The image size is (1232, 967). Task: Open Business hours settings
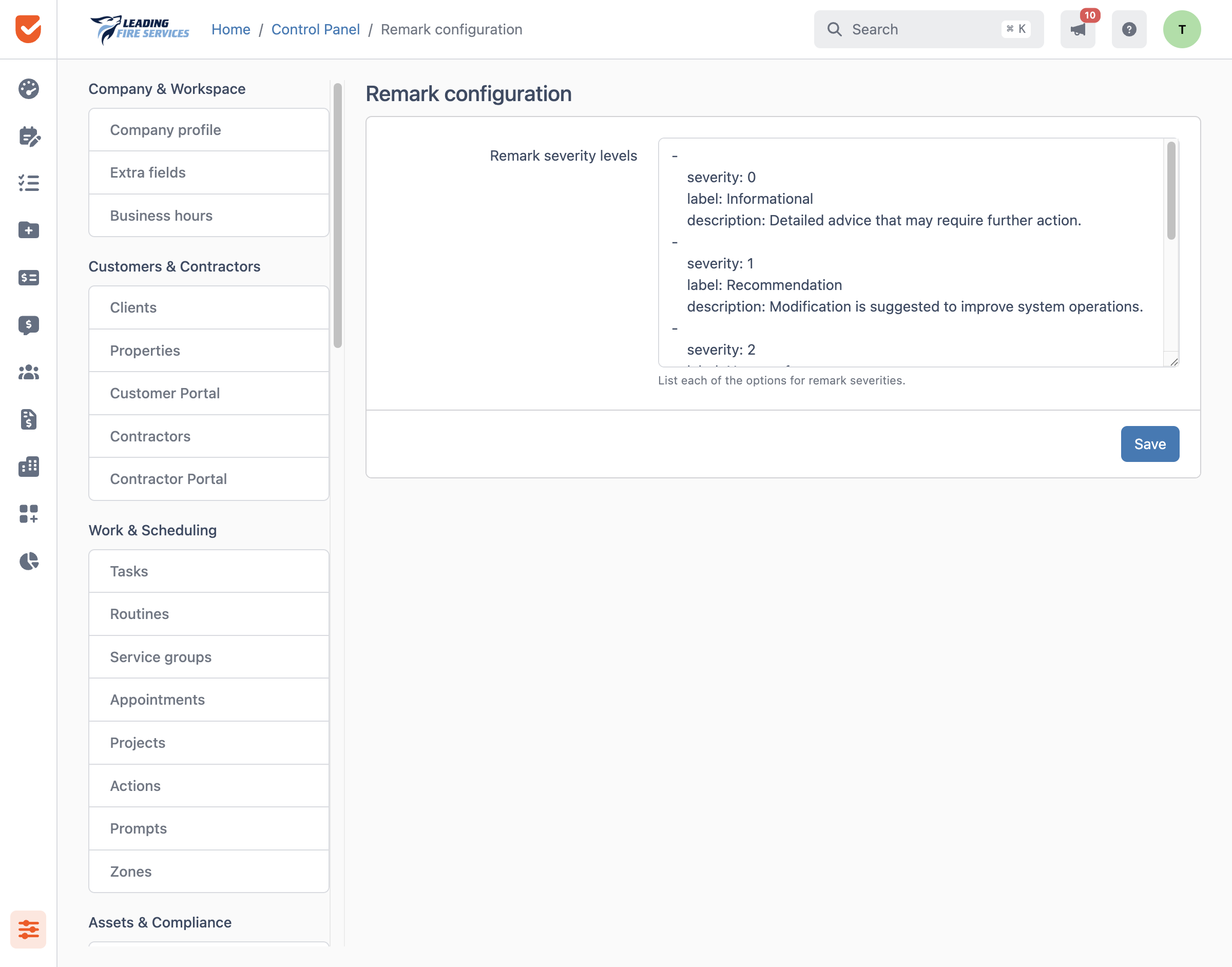(x=208, y=216)
